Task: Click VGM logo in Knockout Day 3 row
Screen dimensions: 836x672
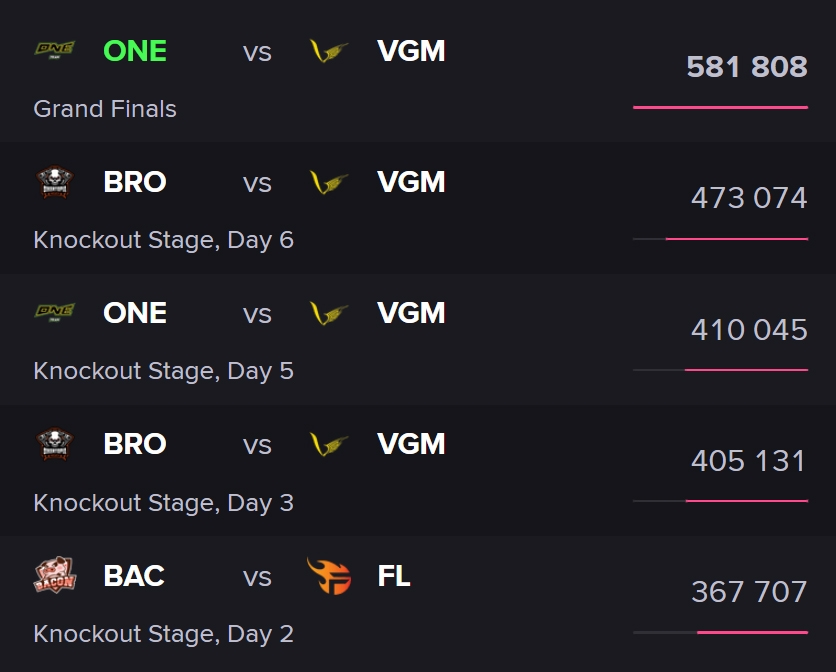Action: (329, 444)
